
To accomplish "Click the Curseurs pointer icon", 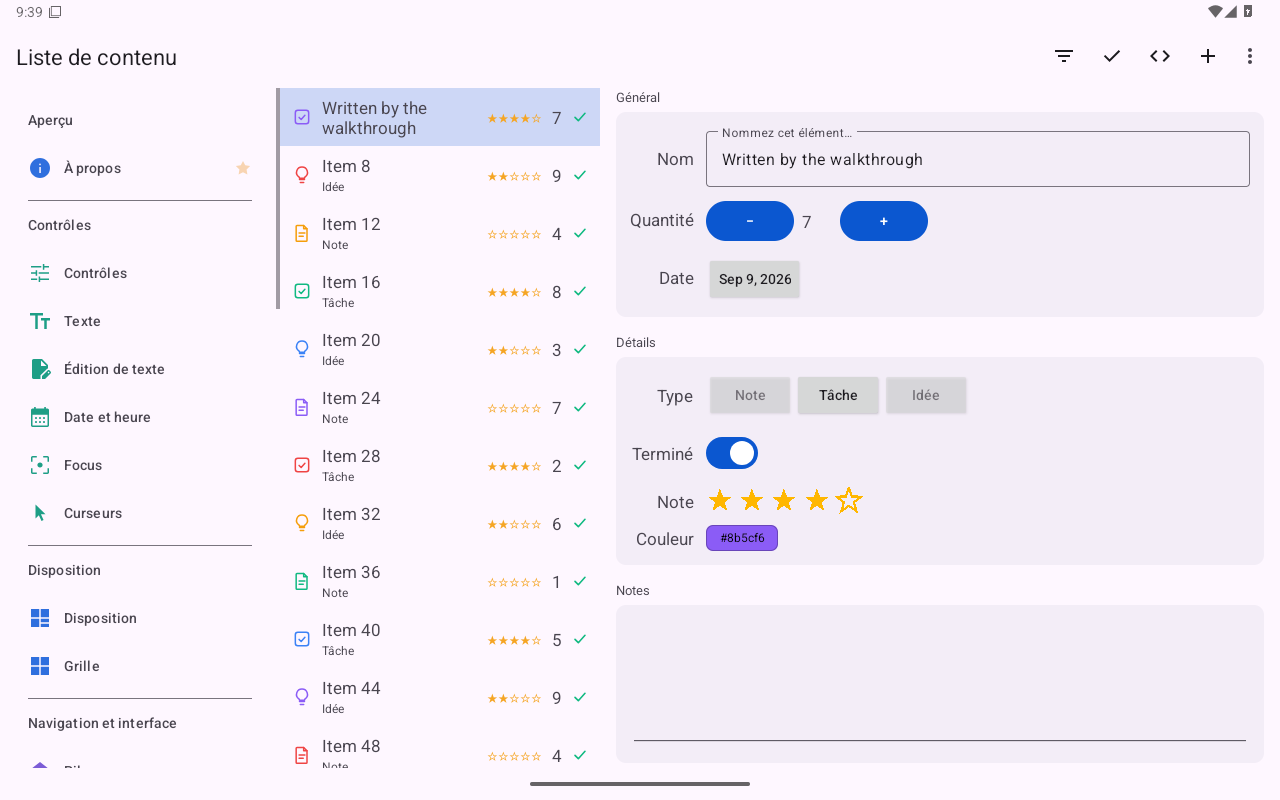I will (x=40, y=513).
